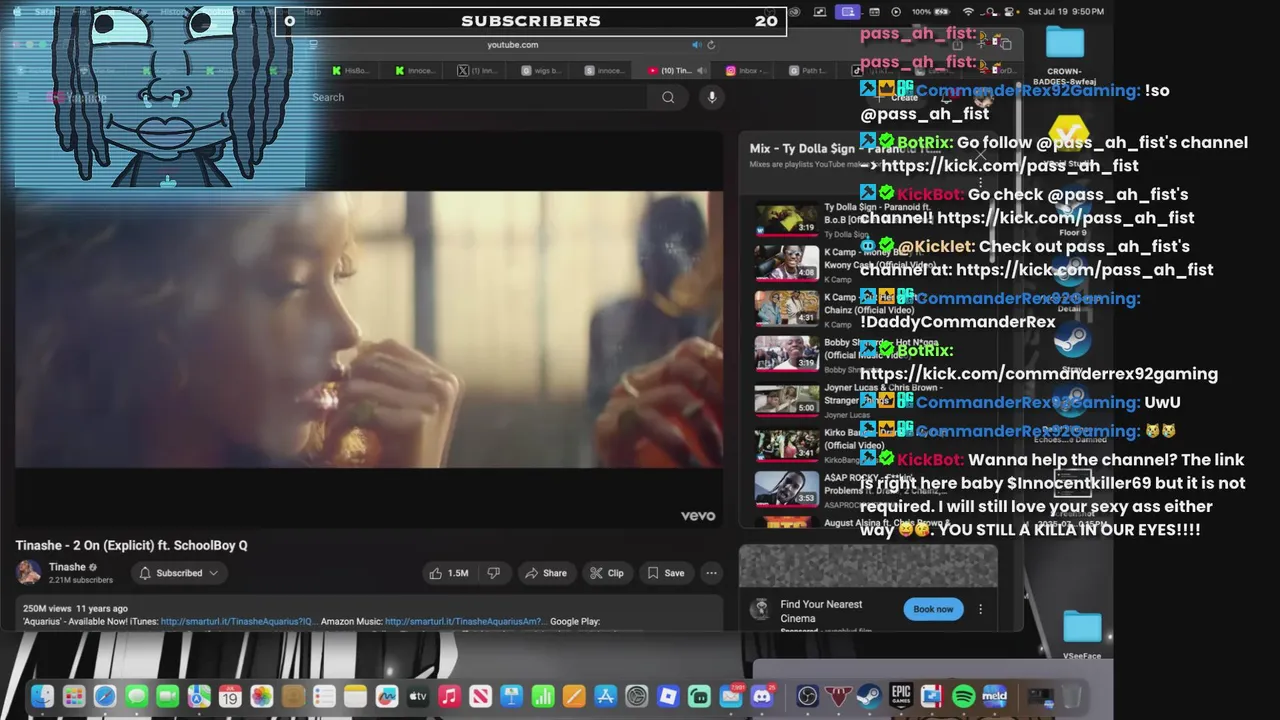Toggle address bar audio speaker icon
This screenshot has height=720, width=1280.
(697, 45)
